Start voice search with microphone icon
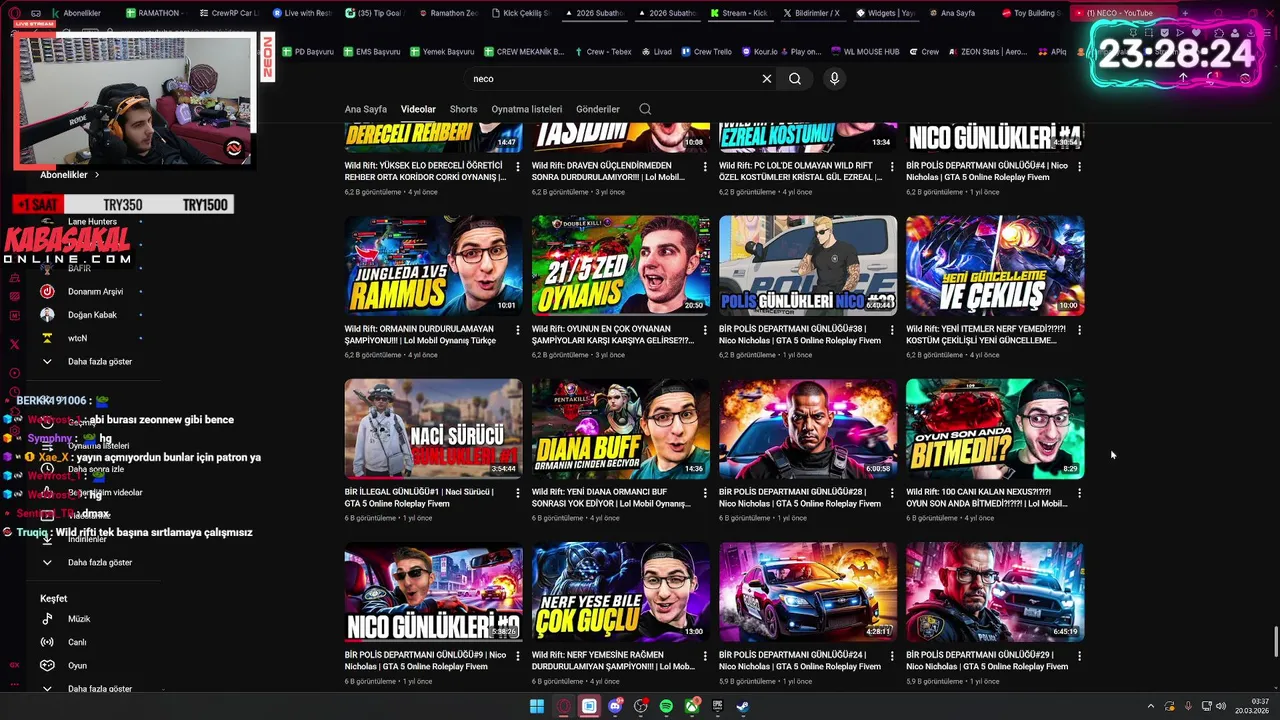The image size is (1280, 720). point(835,79)
